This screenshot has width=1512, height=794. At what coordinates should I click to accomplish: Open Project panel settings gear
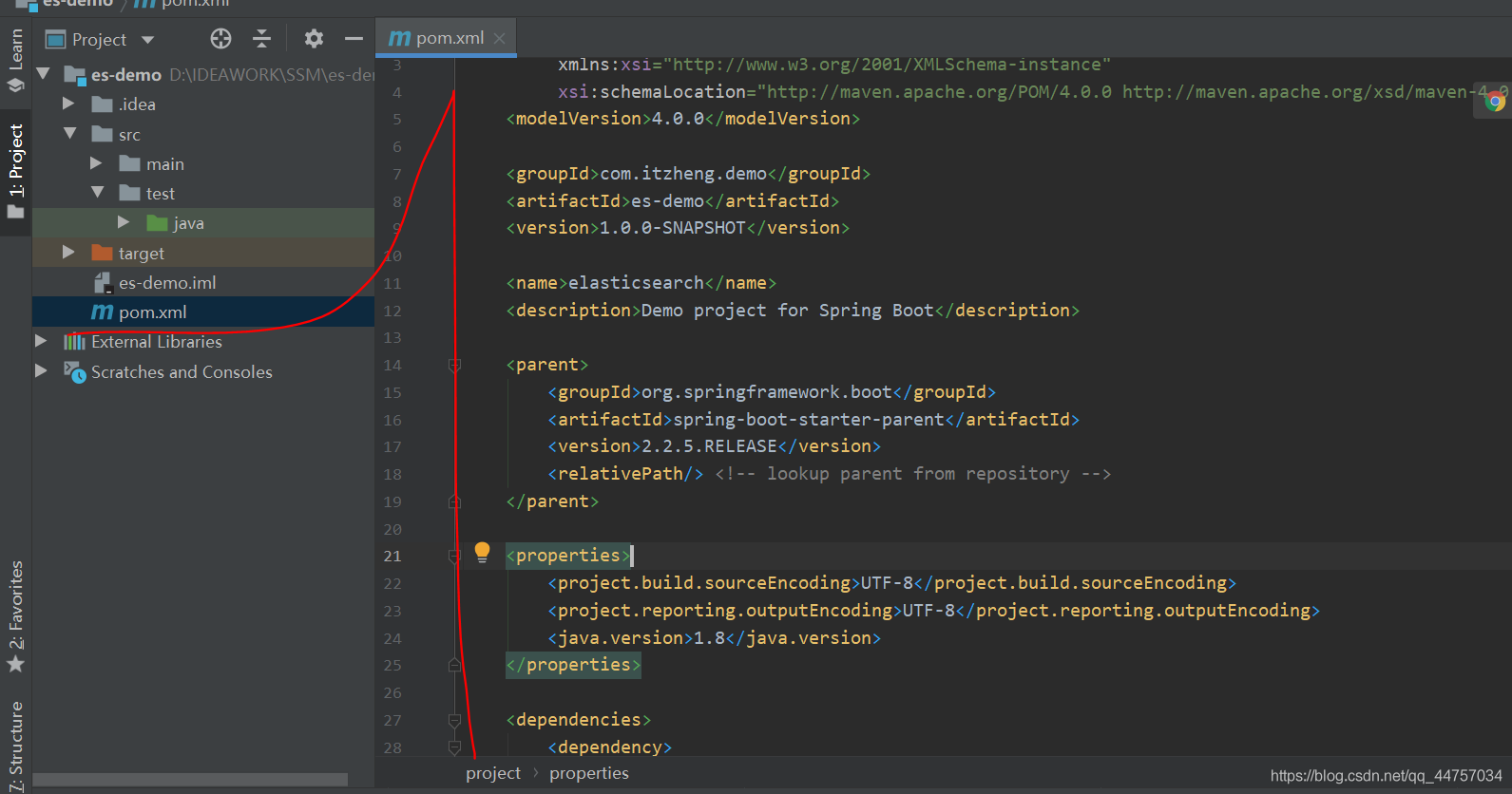tap(314, 39)
